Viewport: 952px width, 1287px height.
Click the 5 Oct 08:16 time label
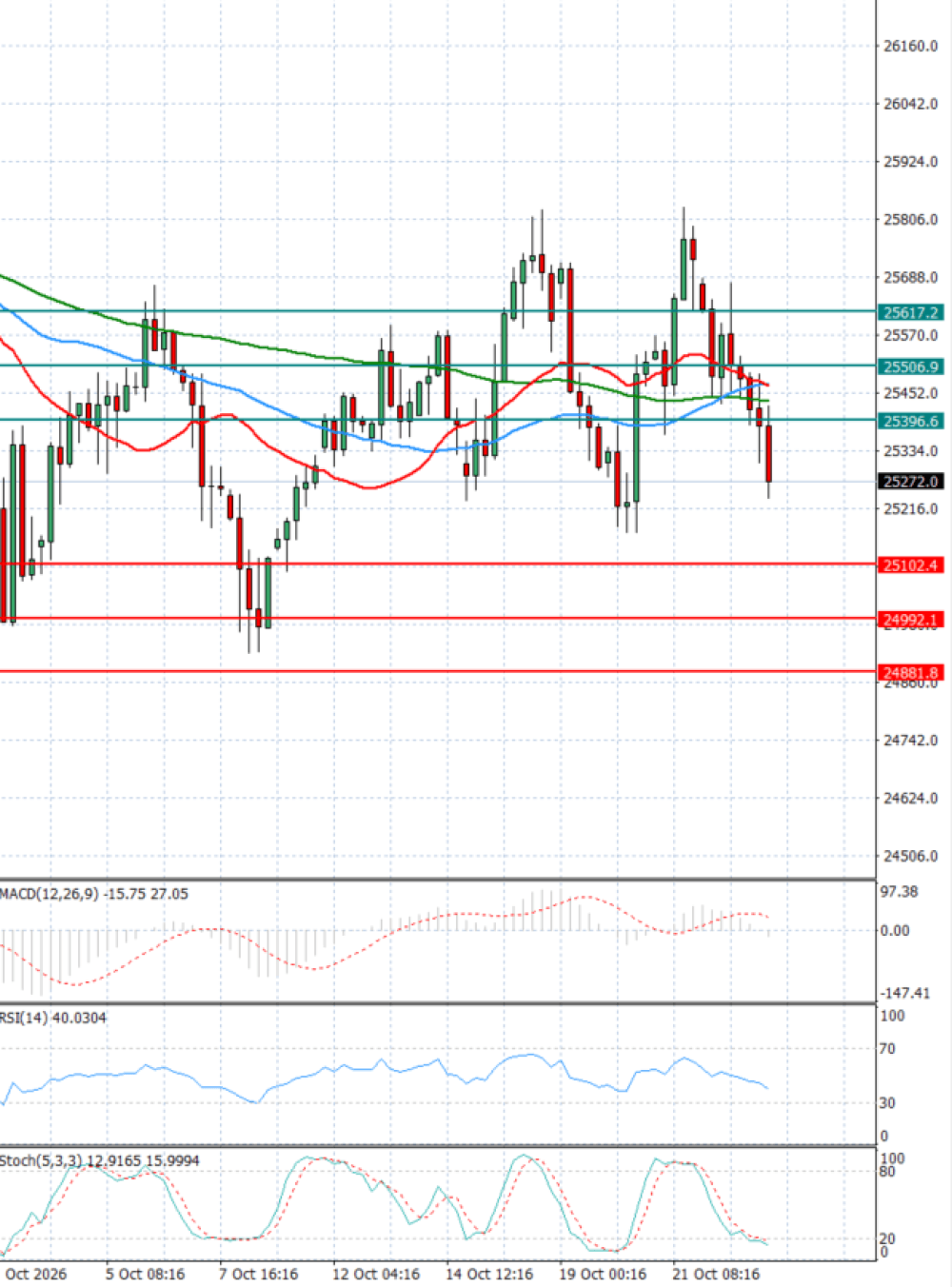(145, 1274)
